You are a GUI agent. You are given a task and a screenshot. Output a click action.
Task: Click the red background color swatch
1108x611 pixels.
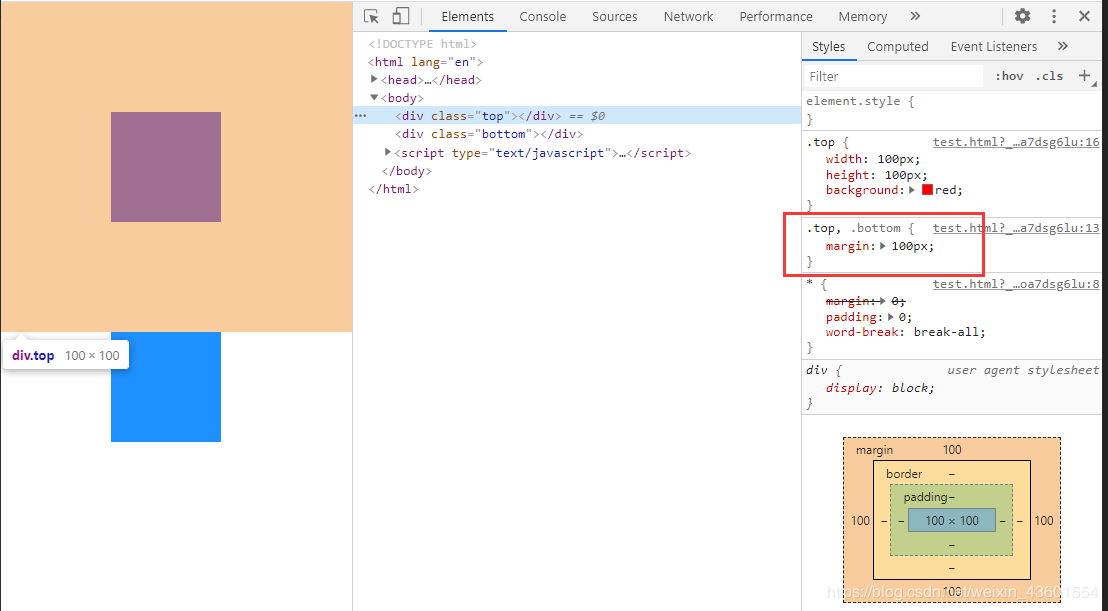pos(927,190)
